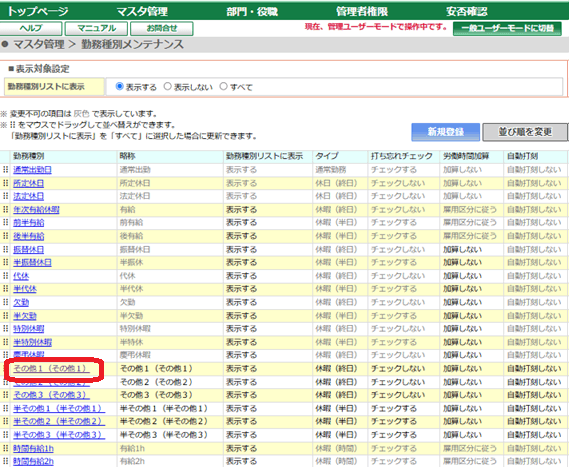Click the drag handle icon beside その他3

pos(5,395)
